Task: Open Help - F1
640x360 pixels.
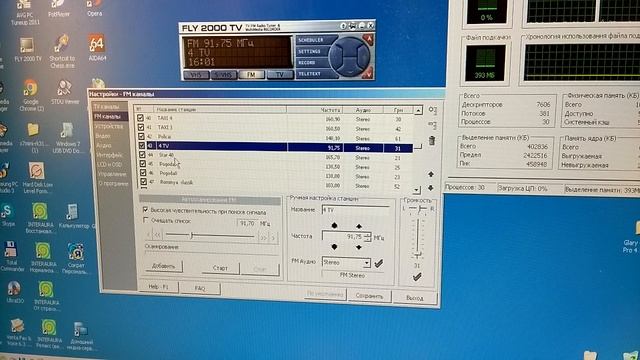Action: [x=158, y=287]
